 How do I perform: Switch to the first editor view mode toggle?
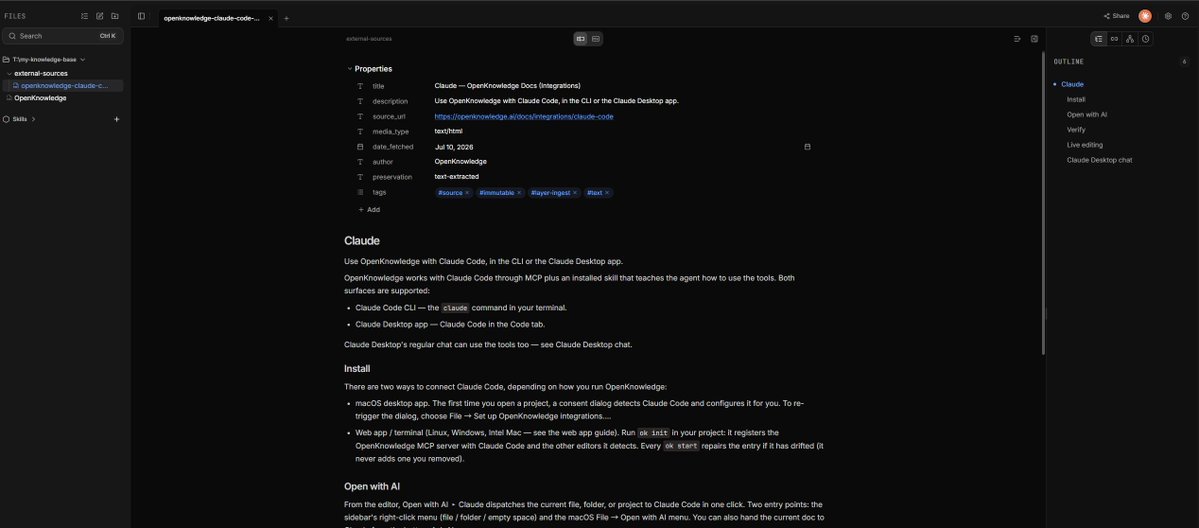[x=581, y=39]
